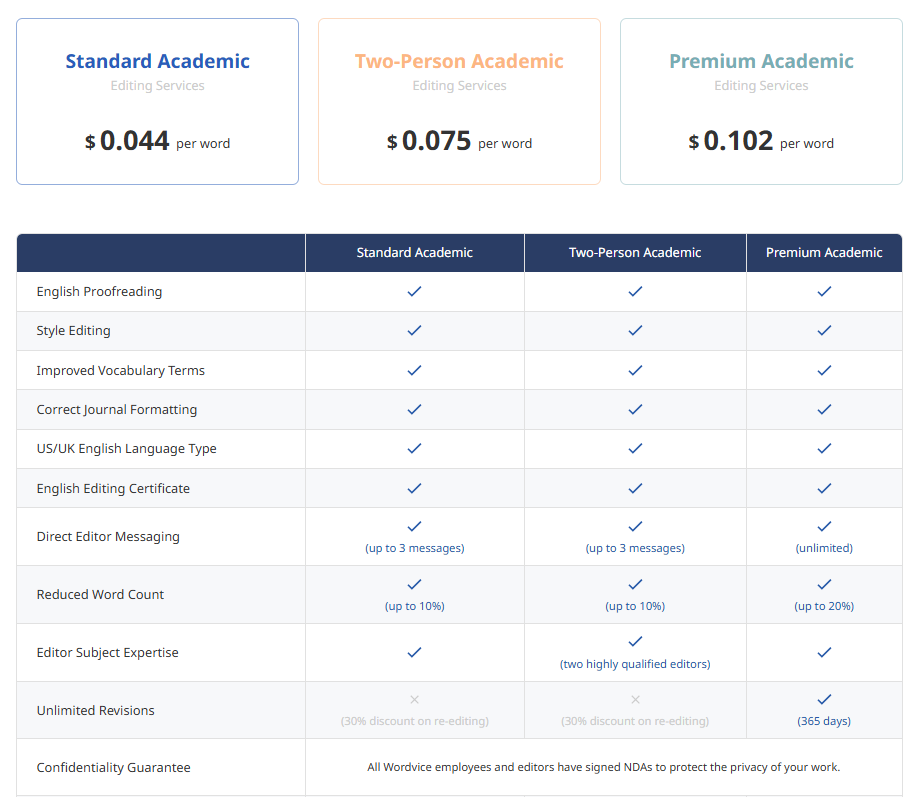The image size is (919, 797).
Task: Click the $0.102 per word price
Action: coord(761,142)
